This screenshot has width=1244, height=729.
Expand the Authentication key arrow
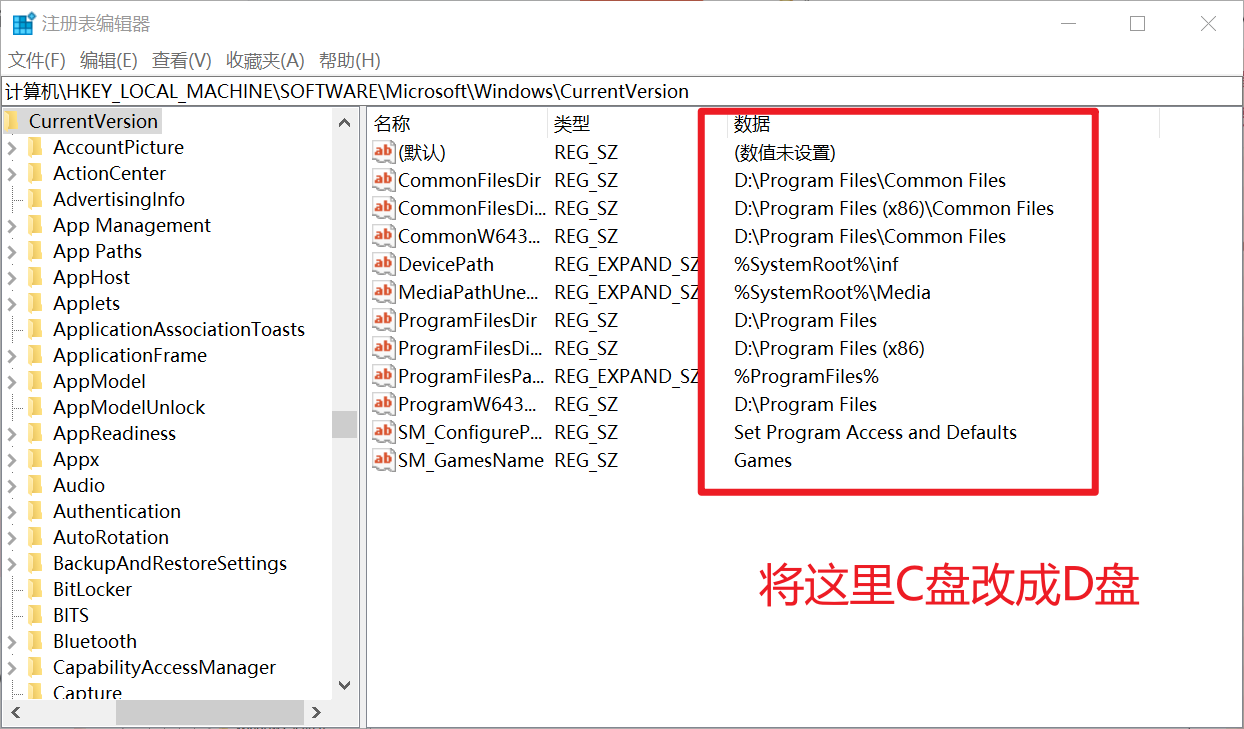(12, 512)
